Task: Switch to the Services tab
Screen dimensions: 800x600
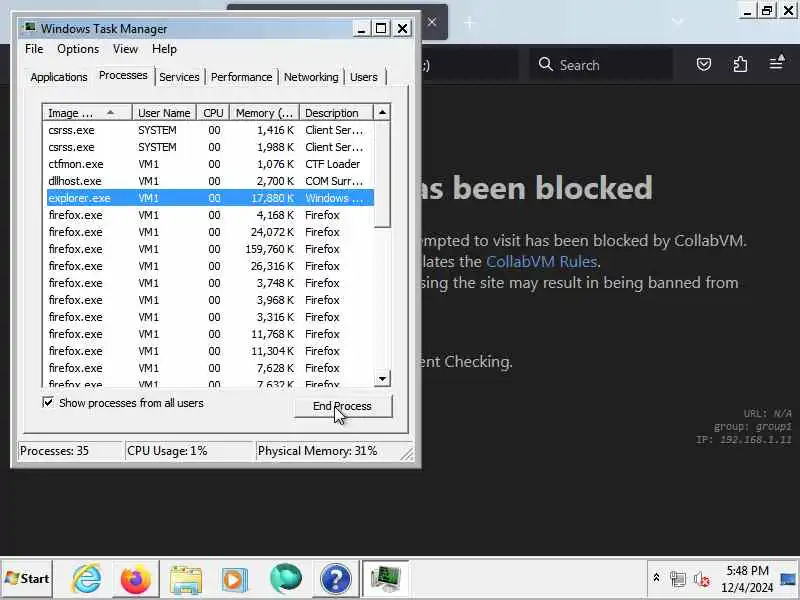Action: (179, 77)
